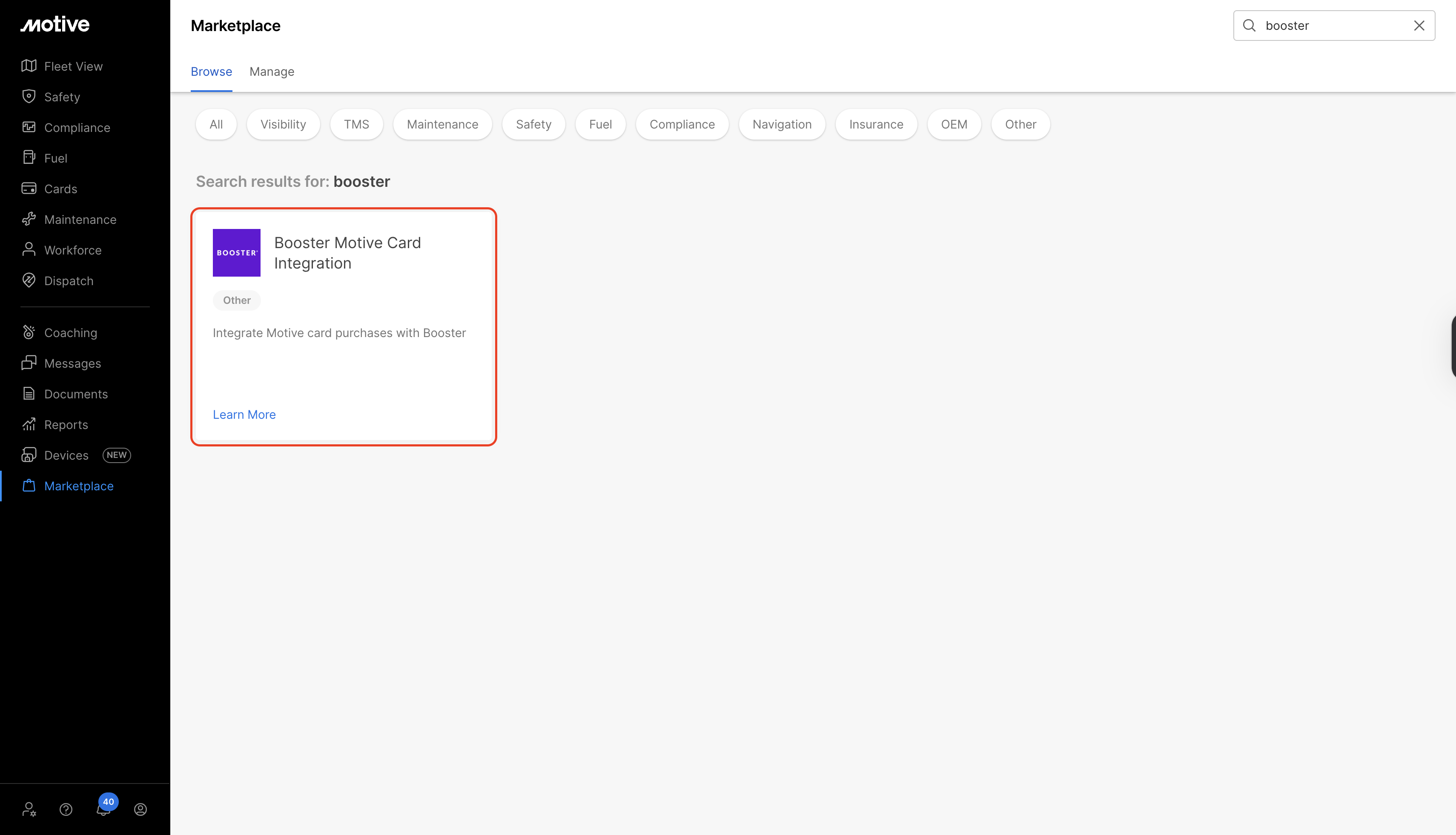Screen dimensions: 1456x835
Task: Filter by Compliance category chip
Action: pos(682,124)
